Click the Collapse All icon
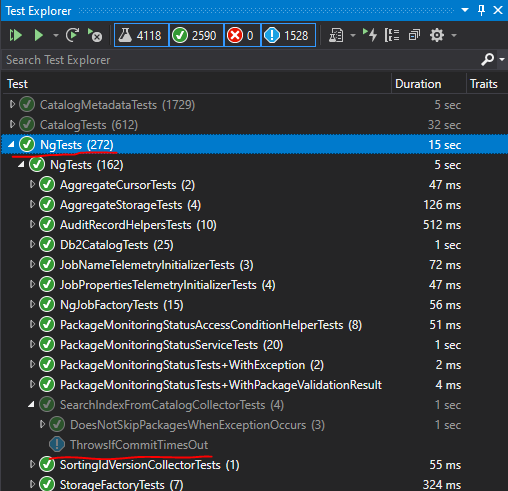Image resolution: width=508 pixels, height=491 pixels. tap(414, 35)
